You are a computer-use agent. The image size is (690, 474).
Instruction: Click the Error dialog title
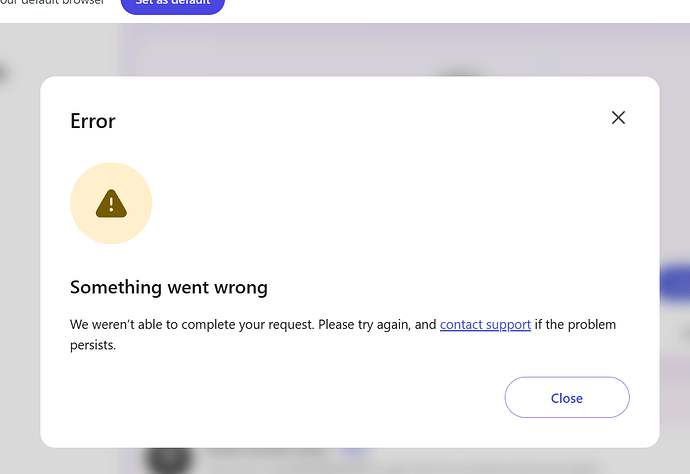pos(93,121)
